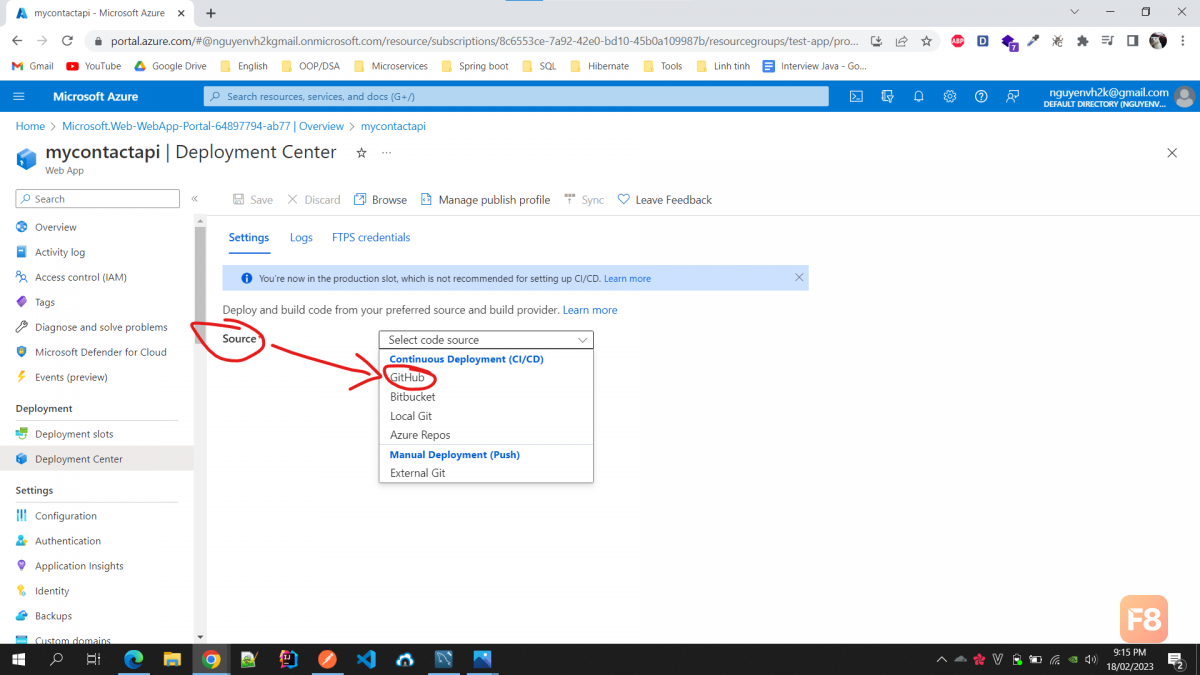Open the more options ellipsis by title
The height and width of the screenshot is (675, 1200).
(x=386, y=152)
